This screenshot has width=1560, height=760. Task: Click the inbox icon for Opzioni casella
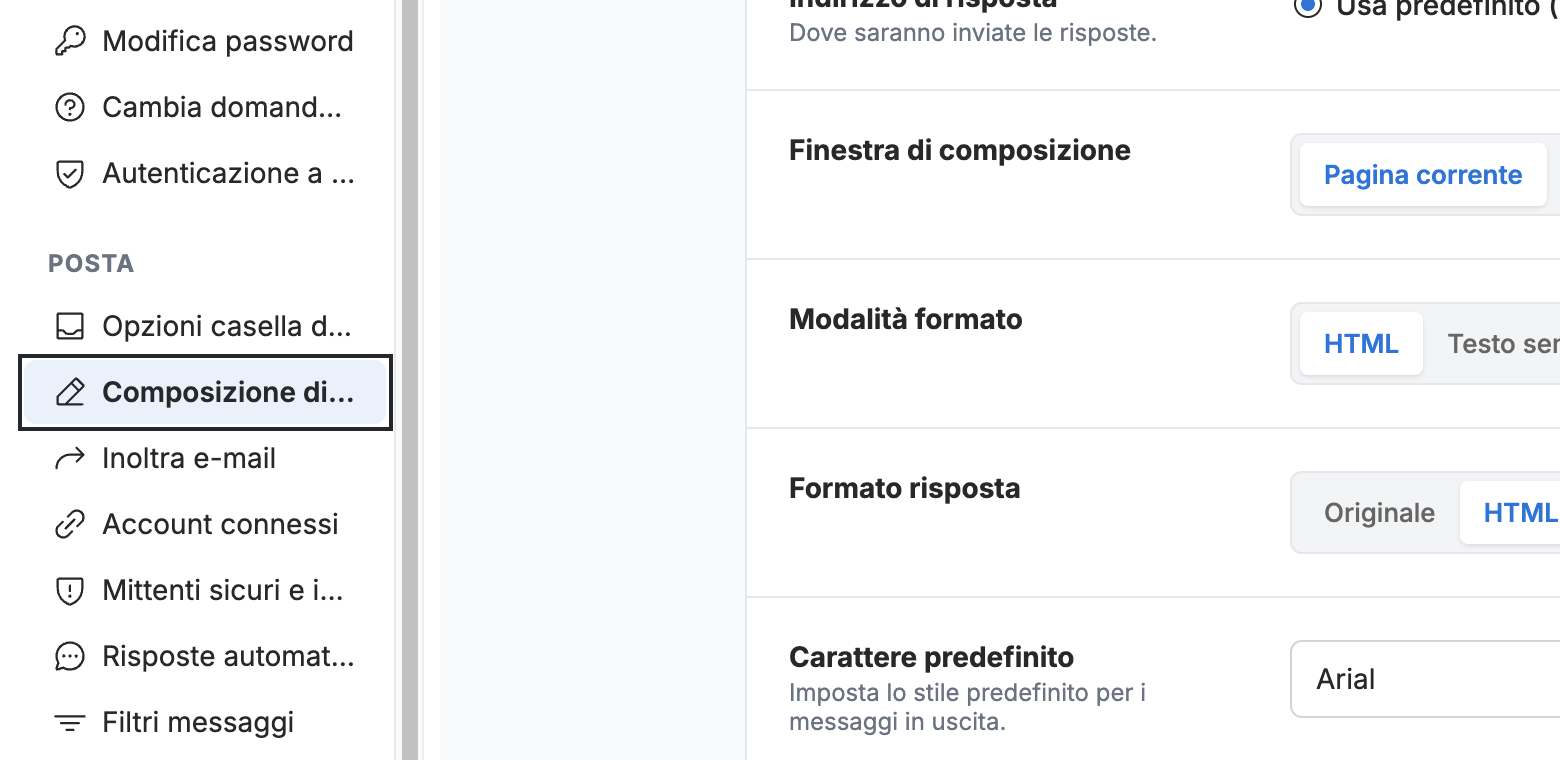point(69,326)
